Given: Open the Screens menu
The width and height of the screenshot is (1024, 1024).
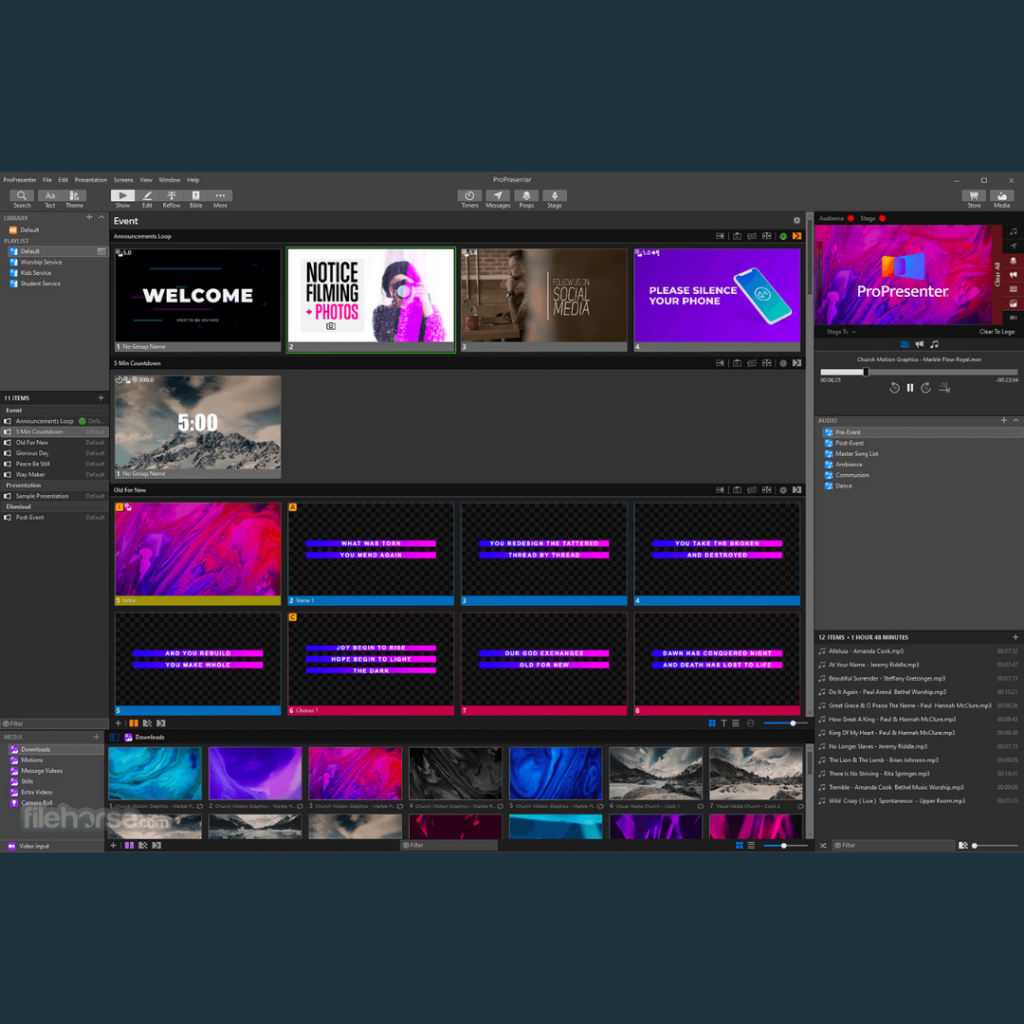Looking at the screenshot, I should pos(123,180).
